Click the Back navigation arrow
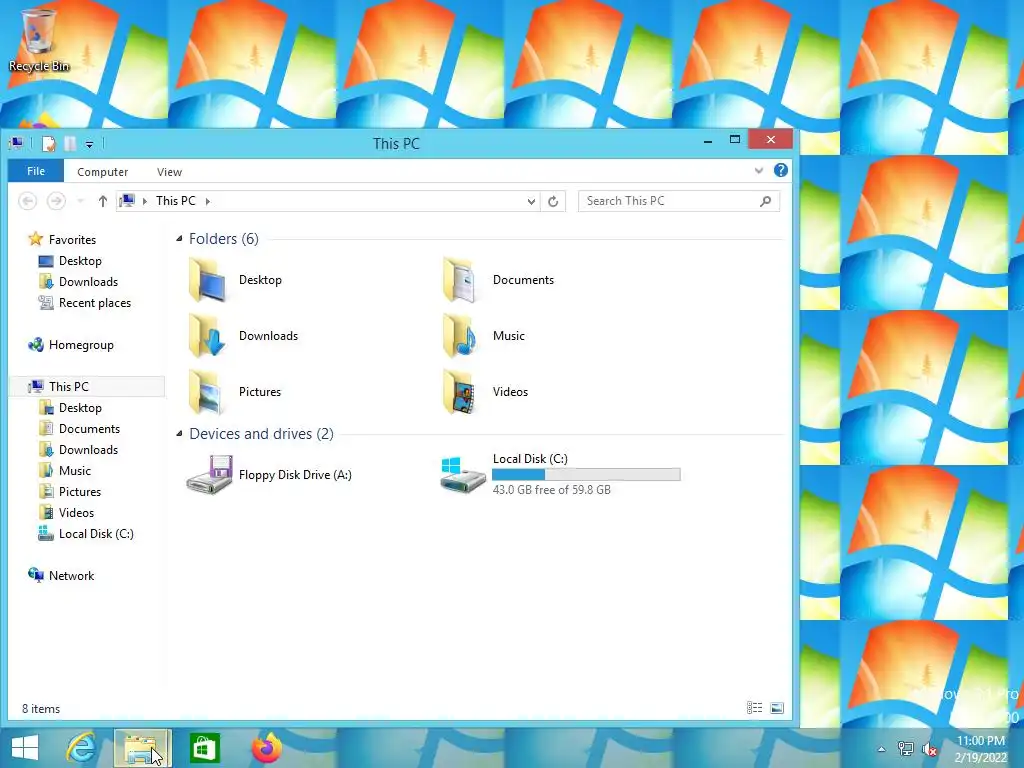Viewport: 1024px width, 768px height. tap(27, 201)
